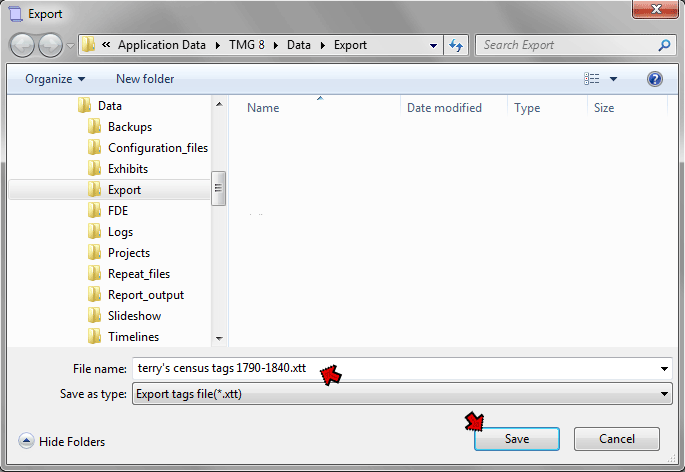Click the folder tree scrollbar thumb

click(218, 188)
